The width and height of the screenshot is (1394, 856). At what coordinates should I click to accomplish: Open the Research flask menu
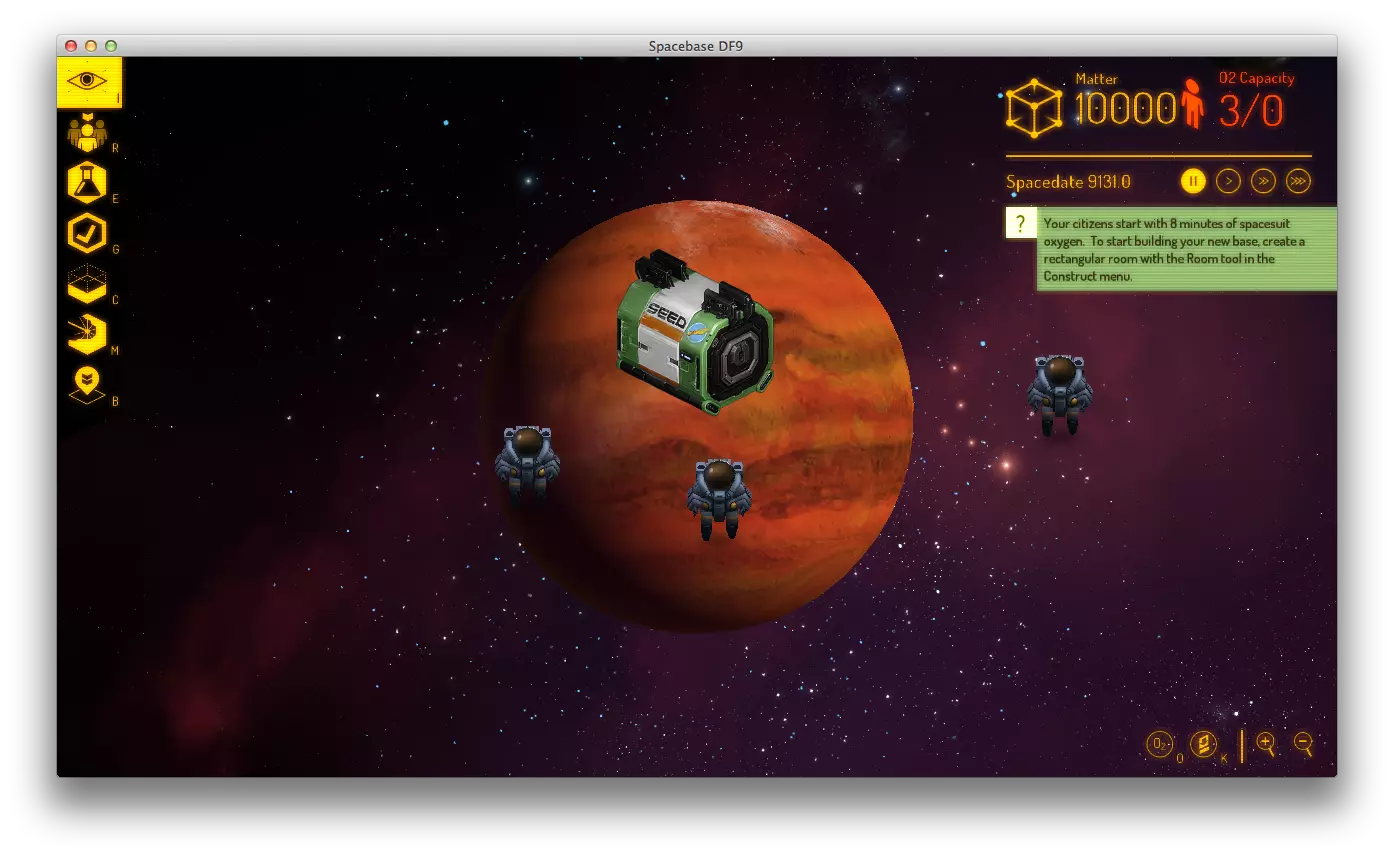pyautogui.click(x=87, y=183)
